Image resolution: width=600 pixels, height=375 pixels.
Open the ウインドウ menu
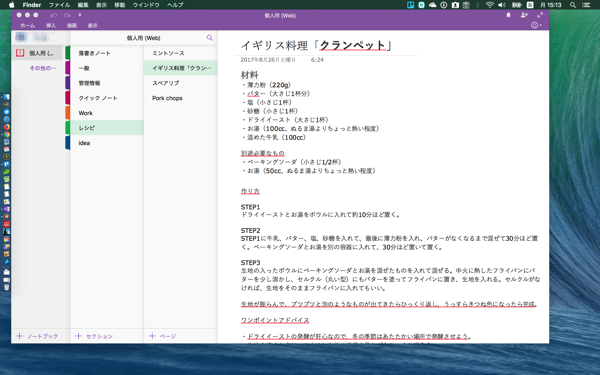pyautogui.click(x=146, y=5)
